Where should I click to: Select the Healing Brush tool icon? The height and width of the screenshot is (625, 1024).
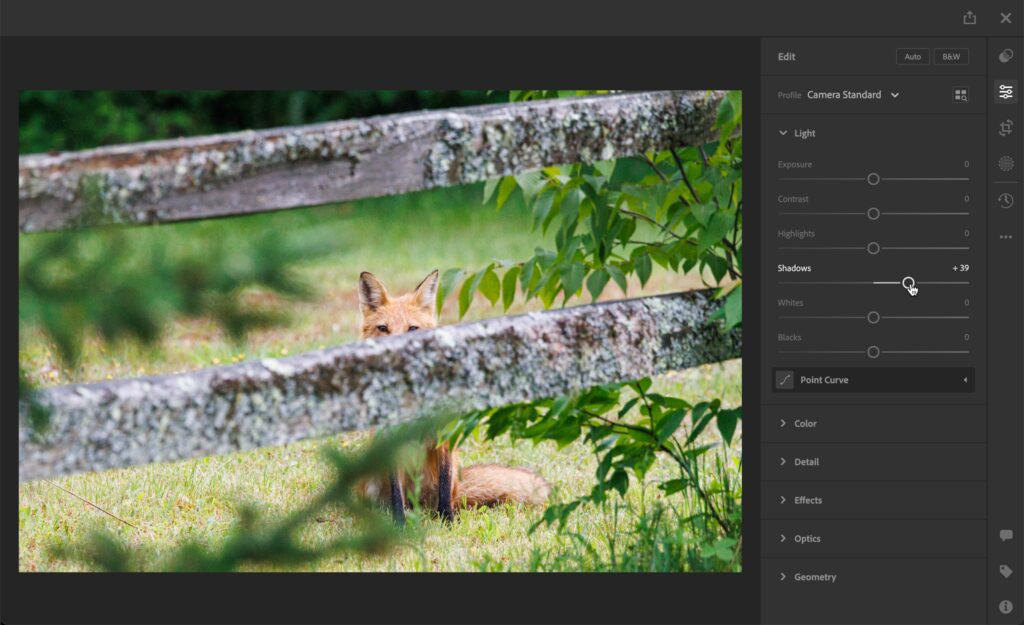coord(1006,163)
